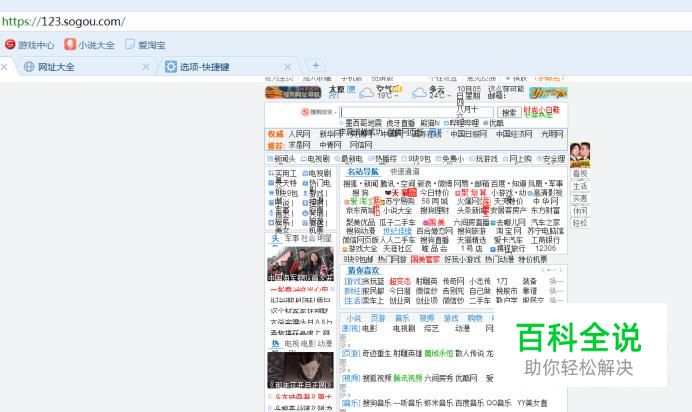Open the 光明网 link
The height and width of the screenshot is (412, 692).
552,134
